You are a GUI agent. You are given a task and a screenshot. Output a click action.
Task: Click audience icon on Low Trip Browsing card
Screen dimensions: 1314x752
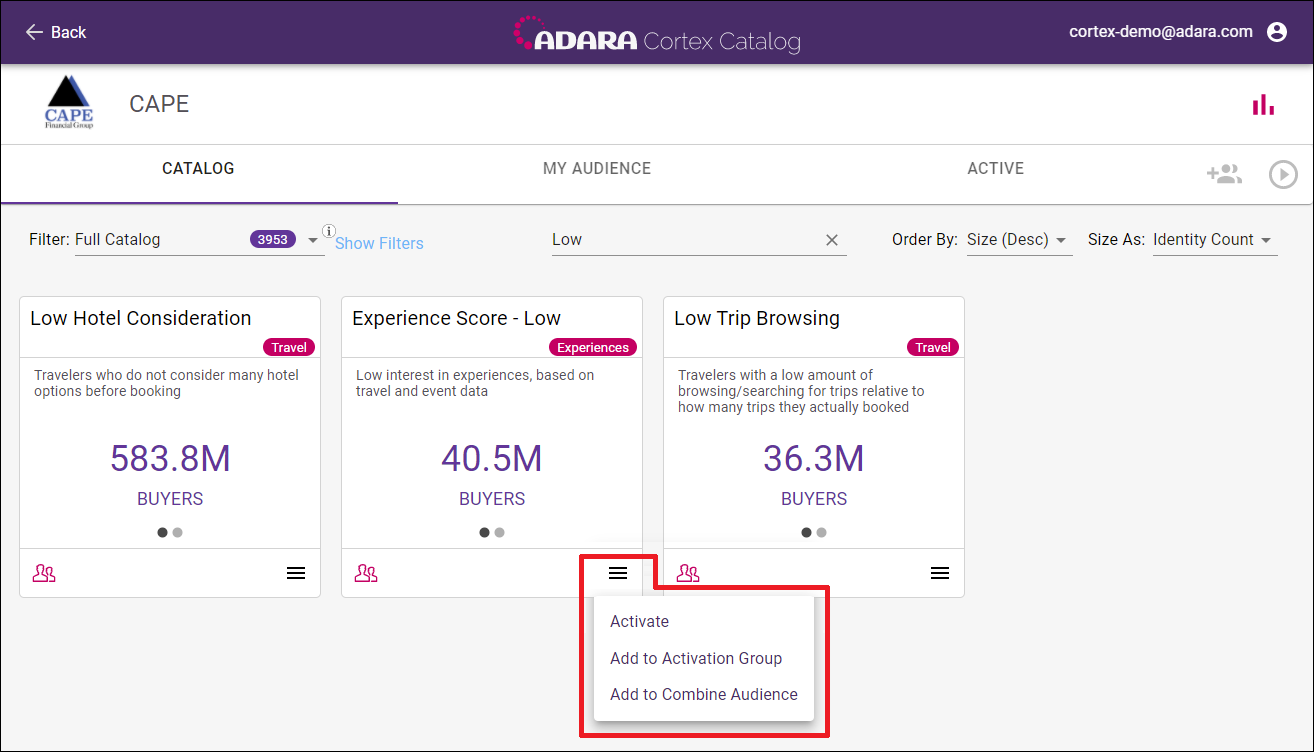coord(688,573)
